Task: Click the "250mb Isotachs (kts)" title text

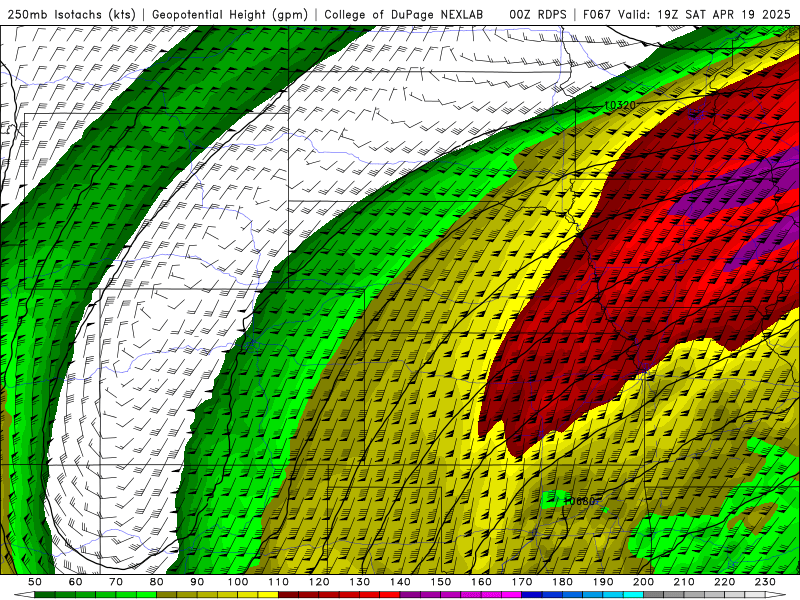Action: pos(71,14)
